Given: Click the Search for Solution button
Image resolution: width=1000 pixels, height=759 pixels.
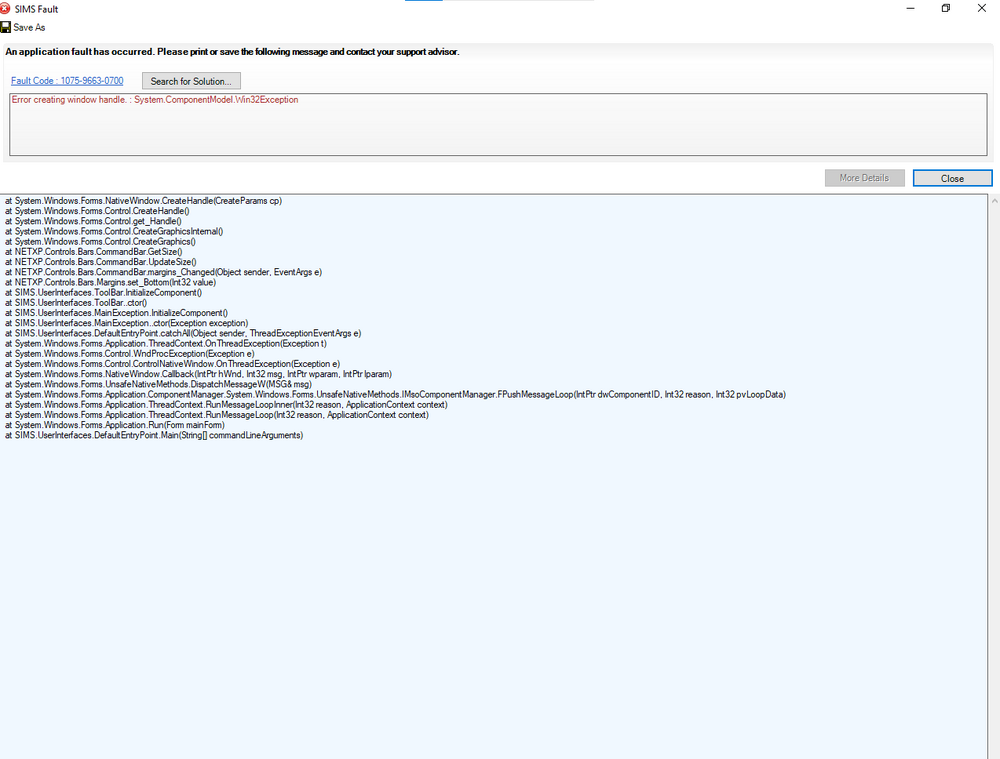Looking at the screenshot, I should tap(191, 81).
